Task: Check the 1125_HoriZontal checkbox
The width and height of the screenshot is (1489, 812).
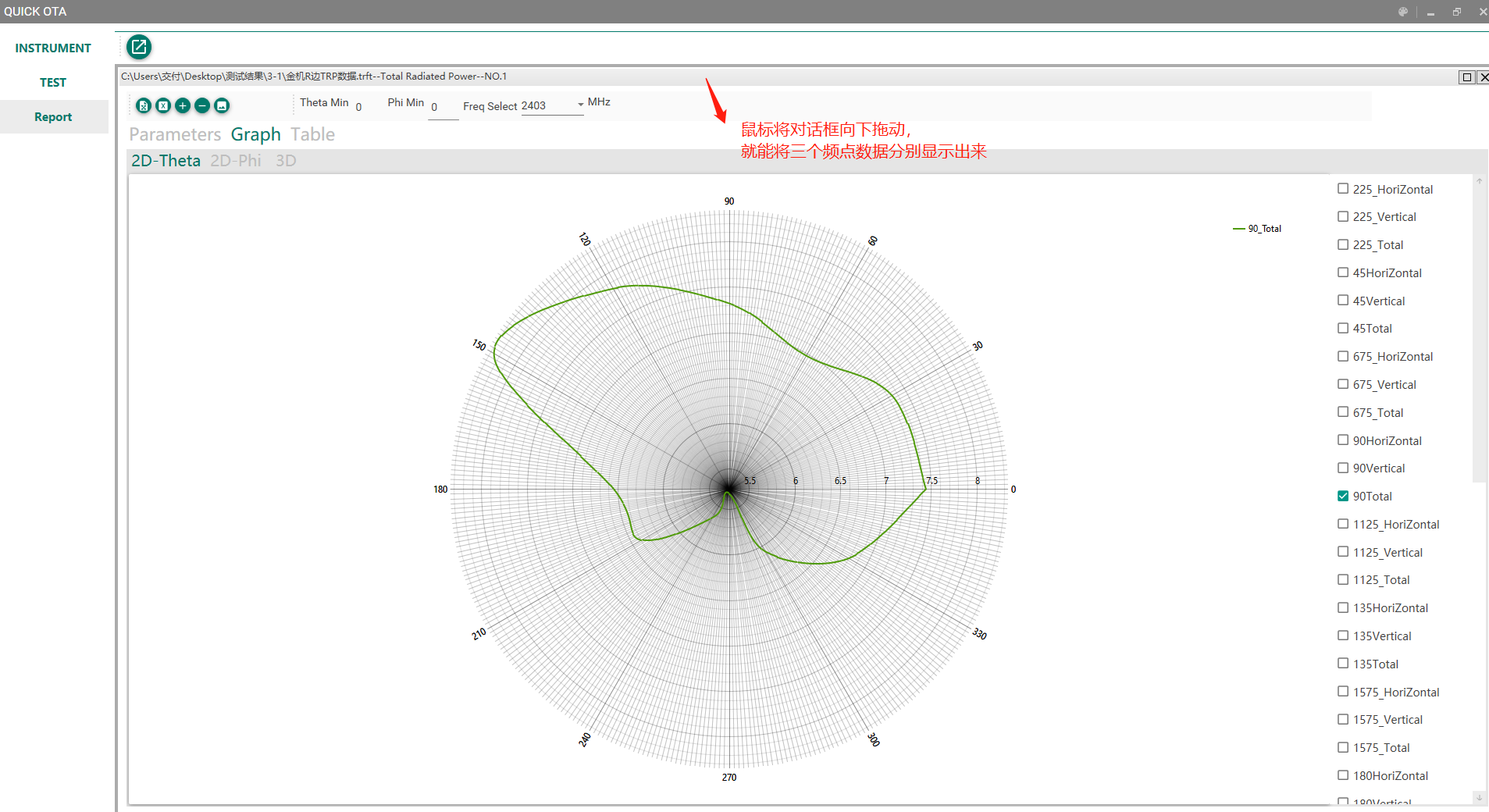Action: tap(1343, 524)
